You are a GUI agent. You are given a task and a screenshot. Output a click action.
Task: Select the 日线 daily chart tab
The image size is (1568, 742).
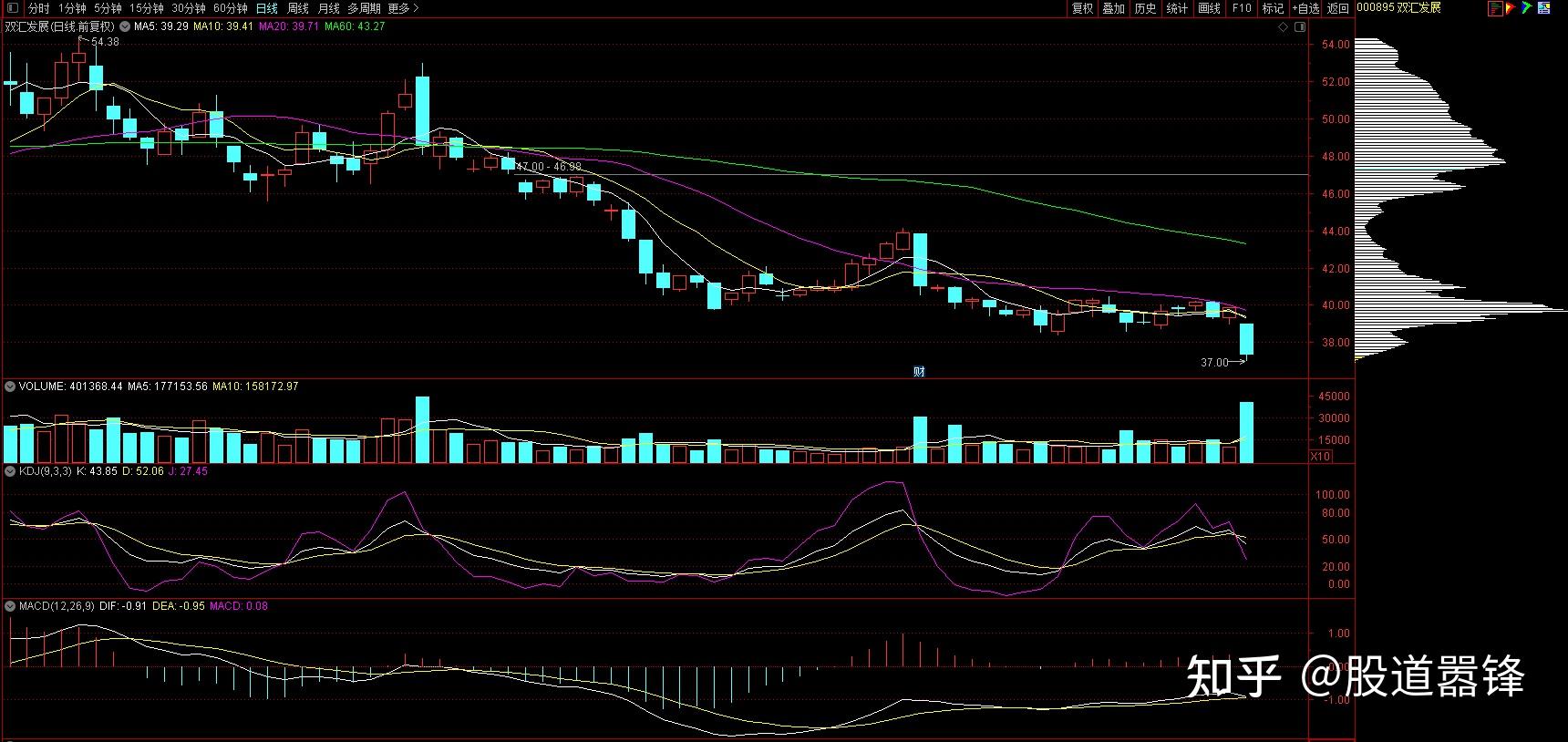[x=266, y=8]
